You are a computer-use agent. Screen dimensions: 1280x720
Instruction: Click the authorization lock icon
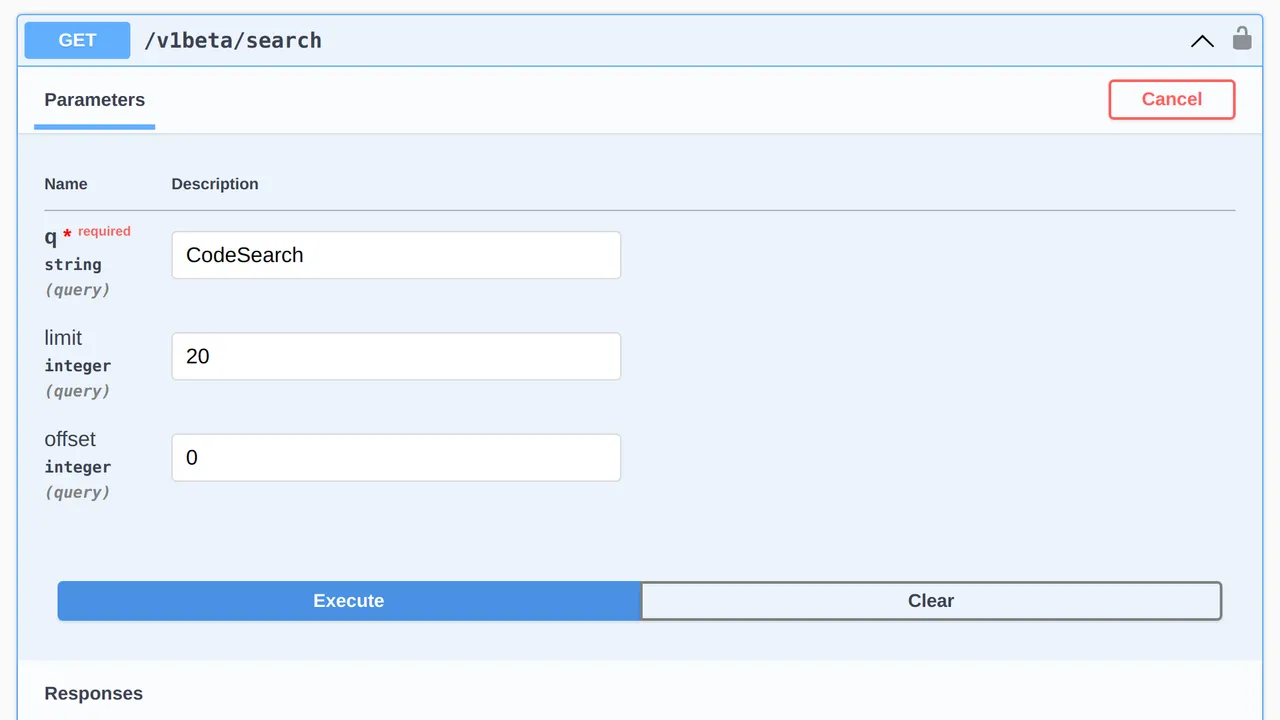point(1241,39)
